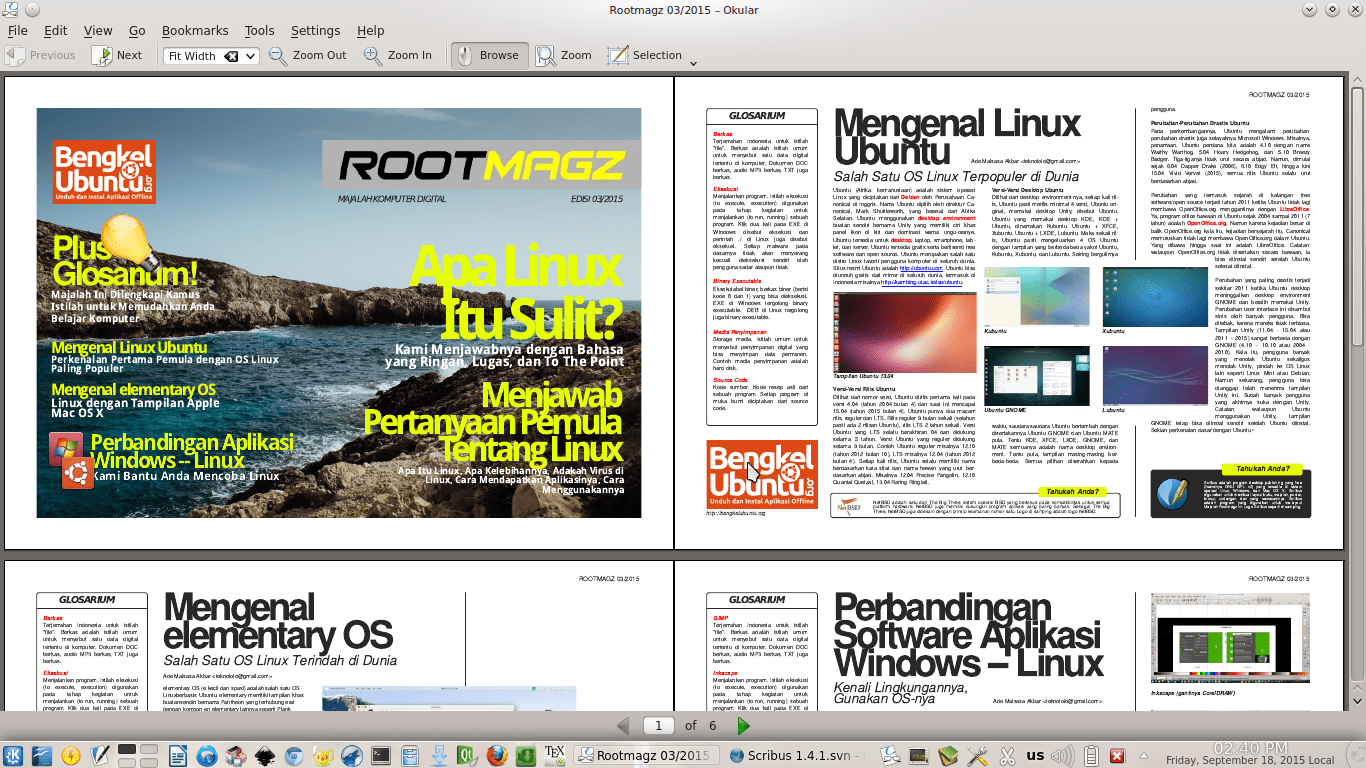Launch Inkscape from the taskbar

pyautogui.click(x=265, y=755)
